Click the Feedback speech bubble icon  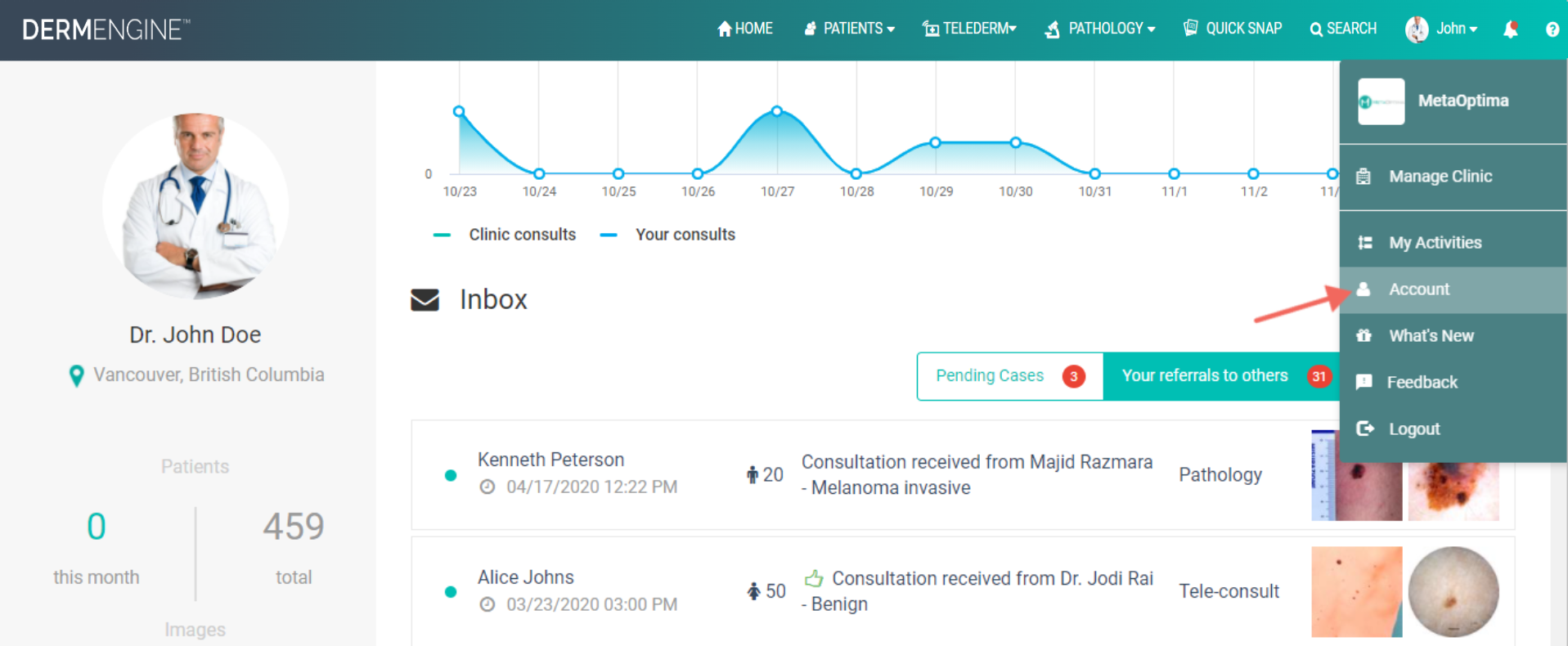1364,382
